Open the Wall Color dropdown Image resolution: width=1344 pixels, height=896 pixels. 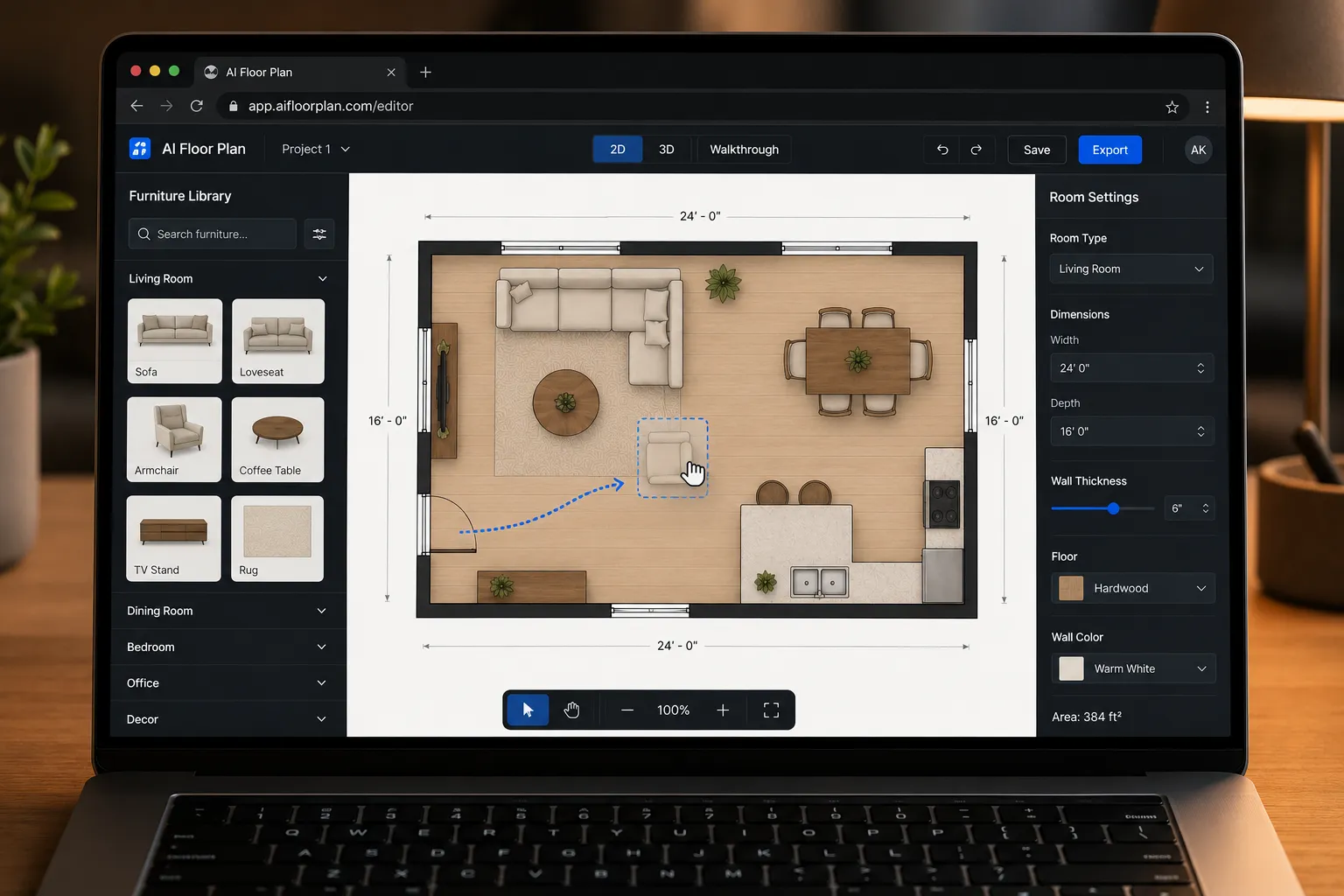[1133, 668]
